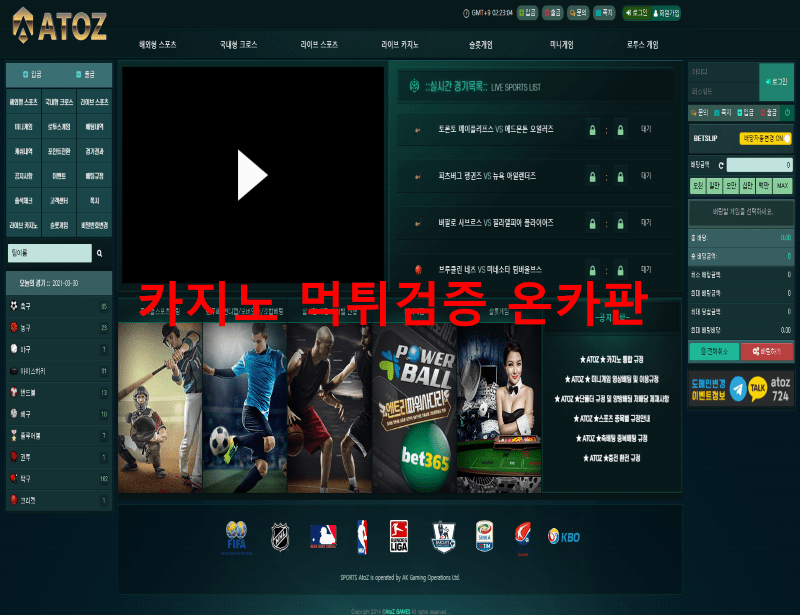
Task: Click the Bundesliga logo
Action: (398, 536)
